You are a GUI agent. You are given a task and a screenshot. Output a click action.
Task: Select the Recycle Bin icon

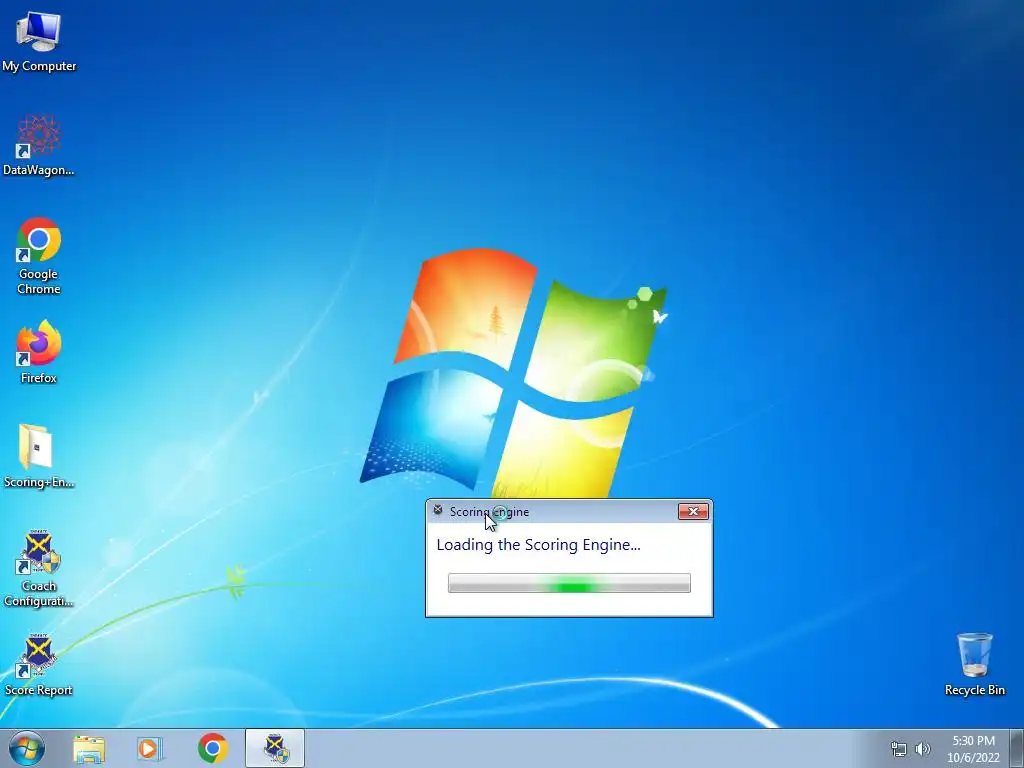[974, 664]
